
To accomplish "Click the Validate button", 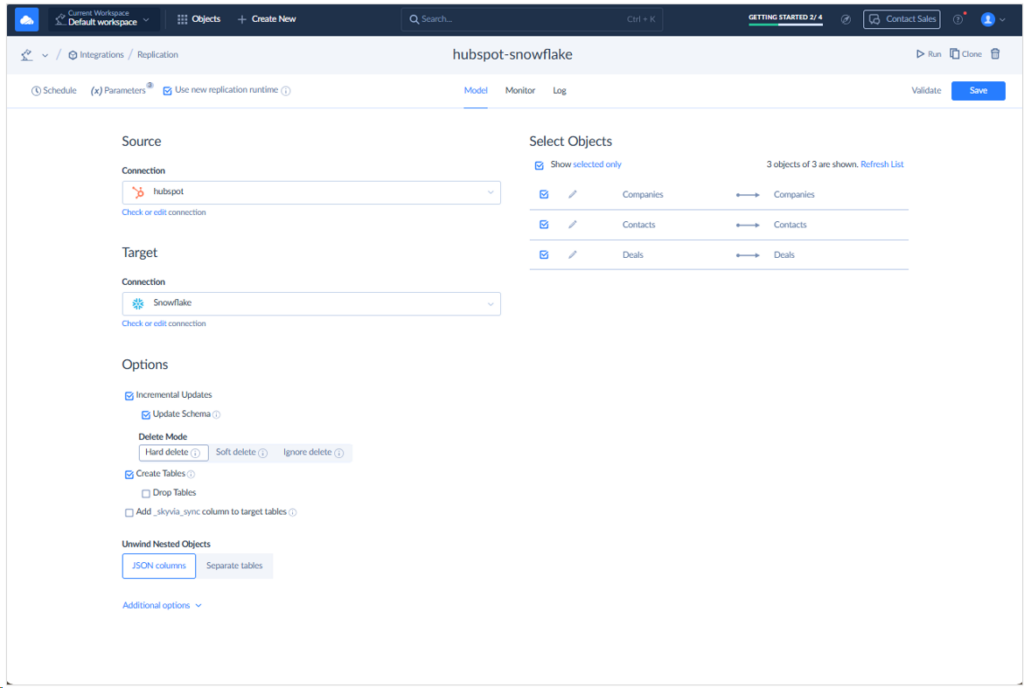I will [926, 91].
